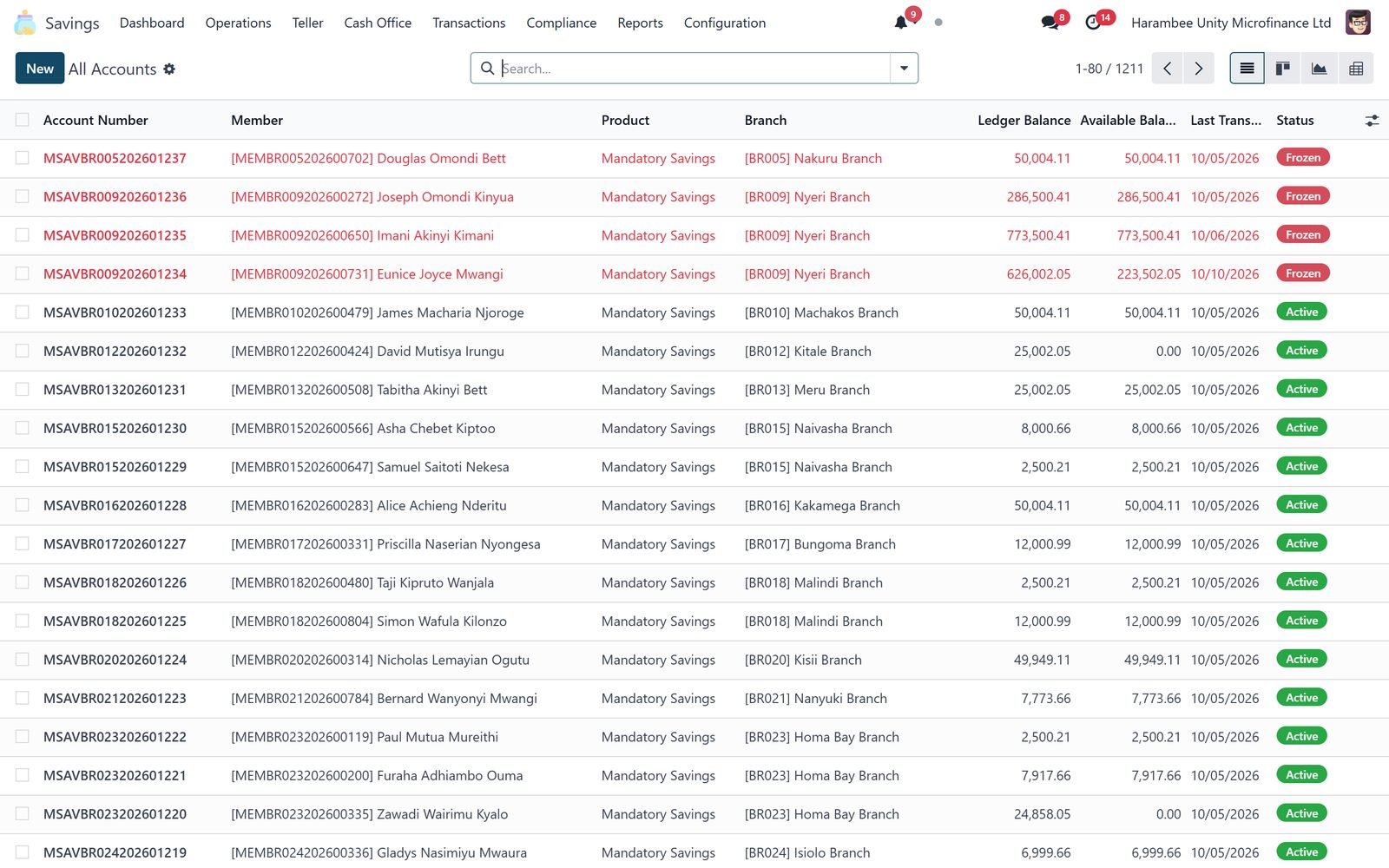Open the Cash Office menu

click(378, 23)
